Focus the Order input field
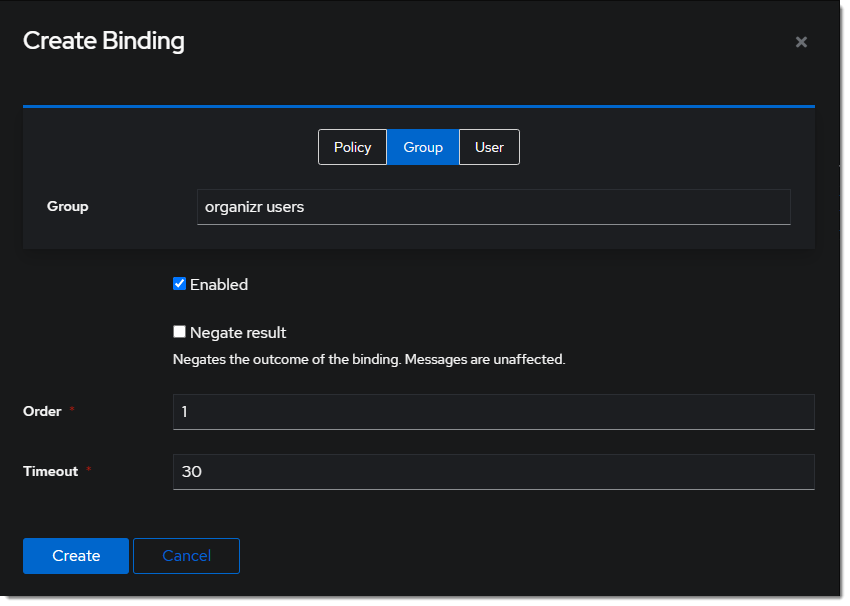 pos(493,412)
